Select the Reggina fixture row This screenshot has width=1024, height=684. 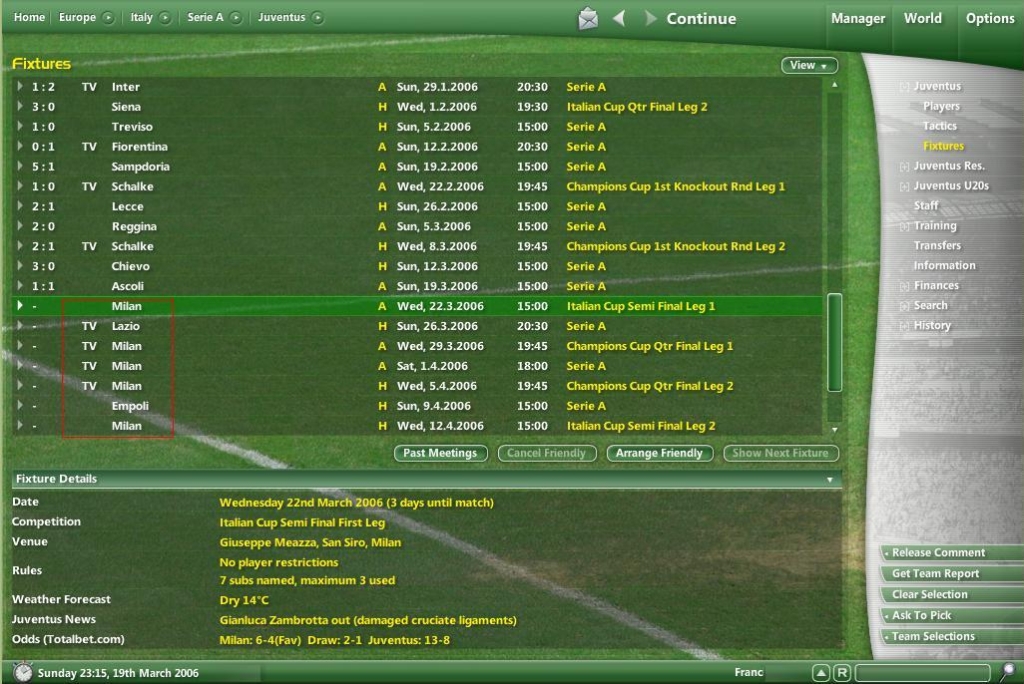click(x=417, y=226)
